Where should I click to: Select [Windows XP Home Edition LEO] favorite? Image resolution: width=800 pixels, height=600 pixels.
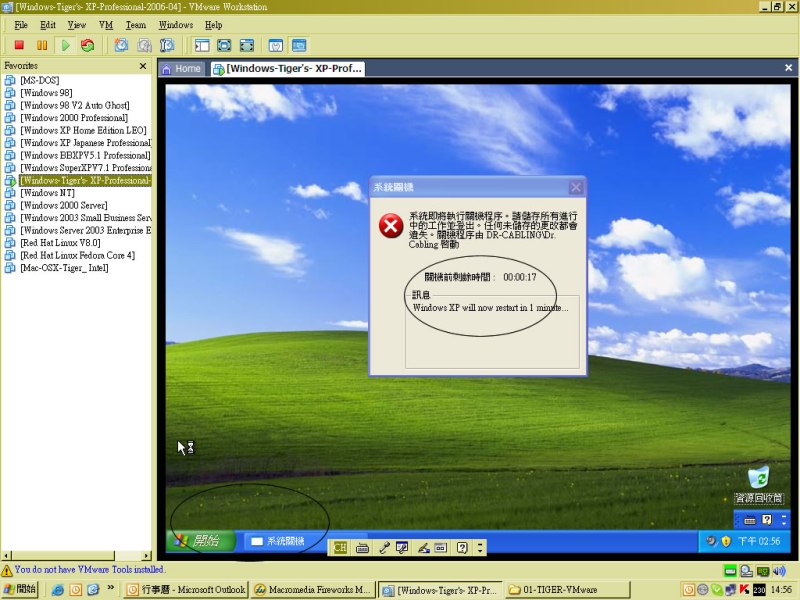pos(83,130)
